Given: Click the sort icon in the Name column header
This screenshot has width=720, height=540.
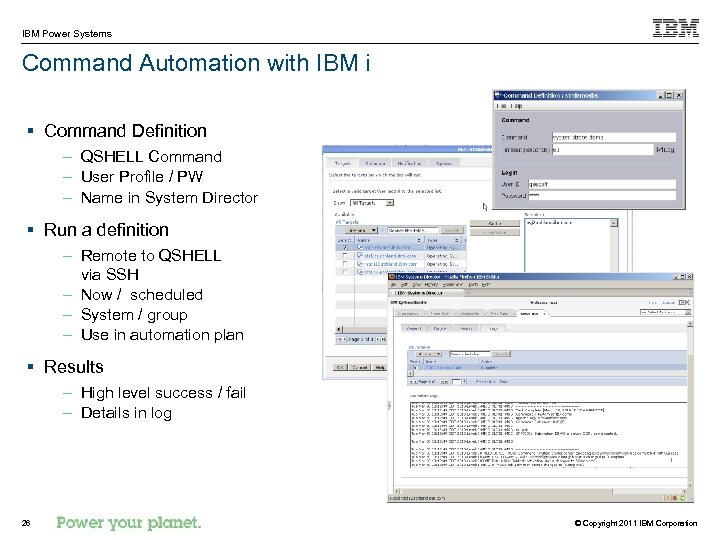Looking at the screenshot, I should (x=419, y=240).
